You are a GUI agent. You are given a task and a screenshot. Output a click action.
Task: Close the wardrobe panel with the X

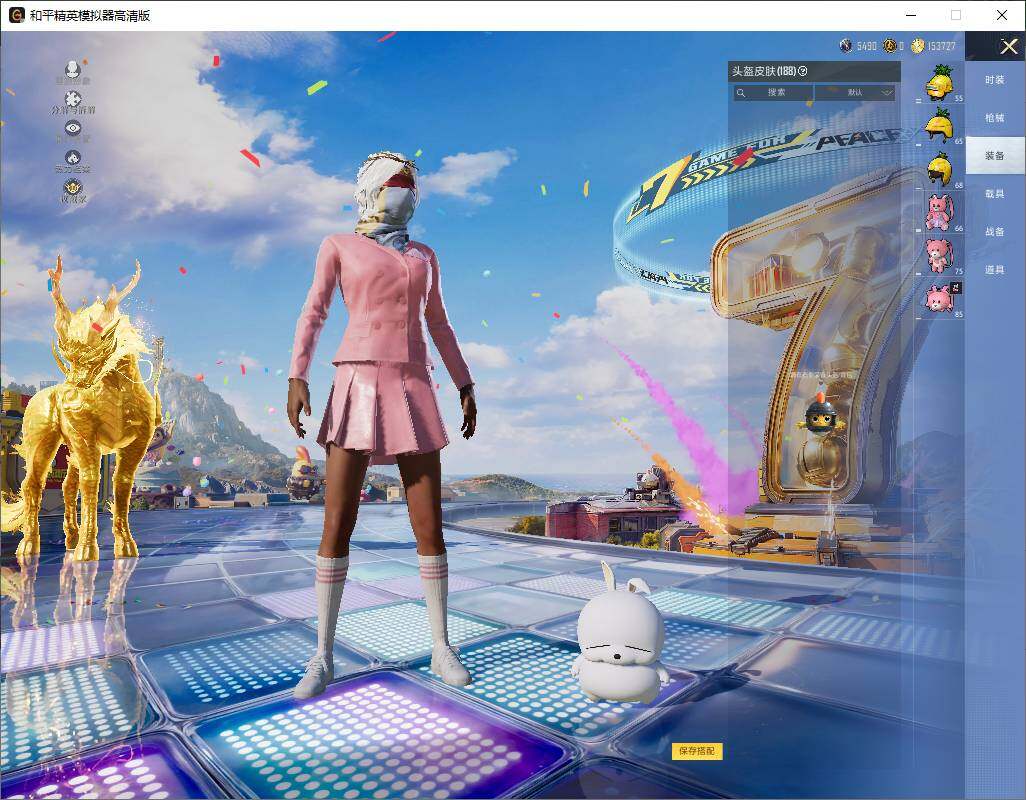pos(1008,46)
